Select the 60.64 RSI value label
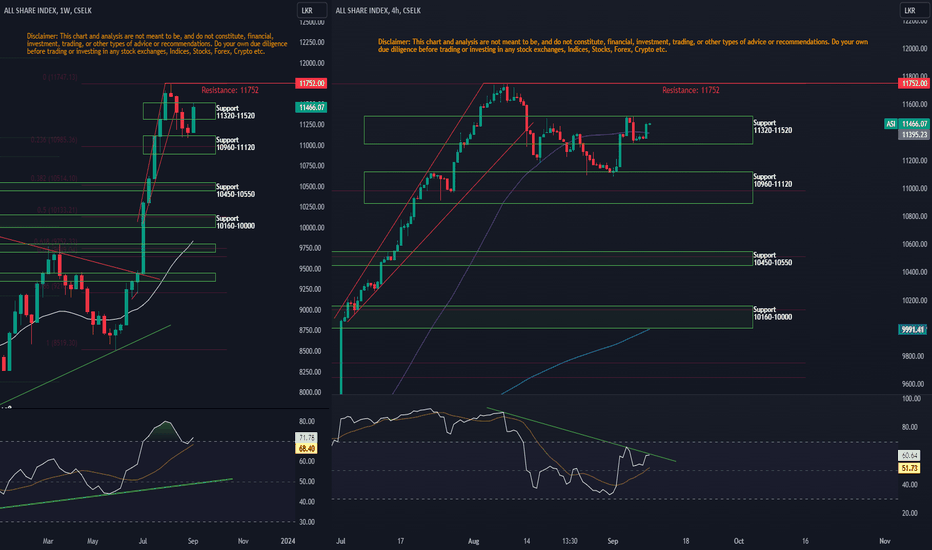Image resolution: width=932 pixels, height=550 pixels. pyautogui.click(x=909, y=455)
